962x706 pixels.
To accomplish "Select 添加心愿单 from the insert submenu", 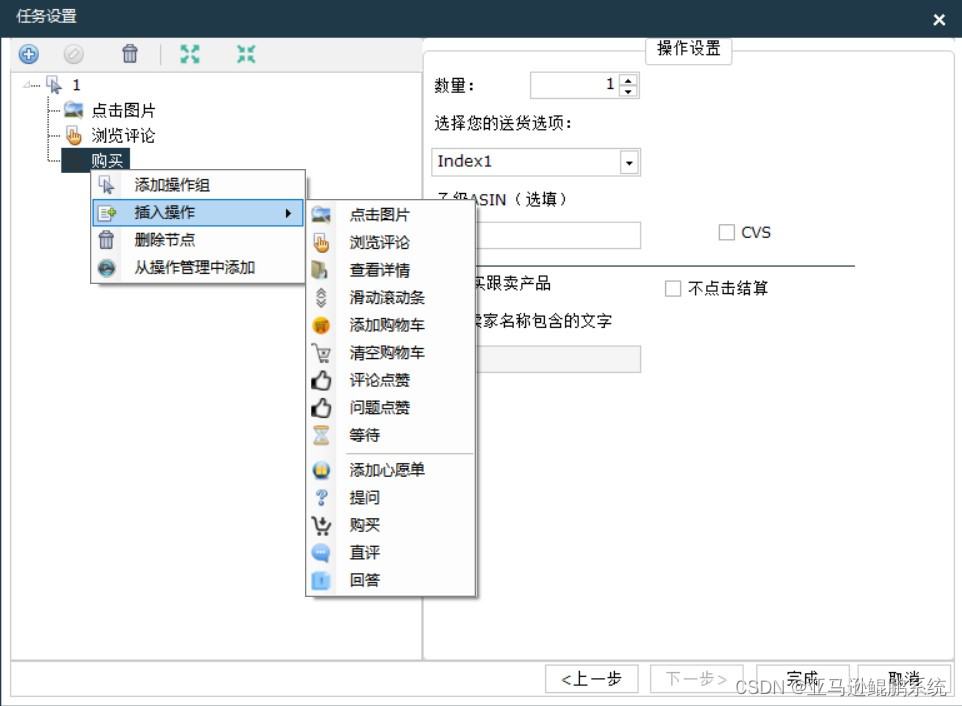I will click(391, 470).
